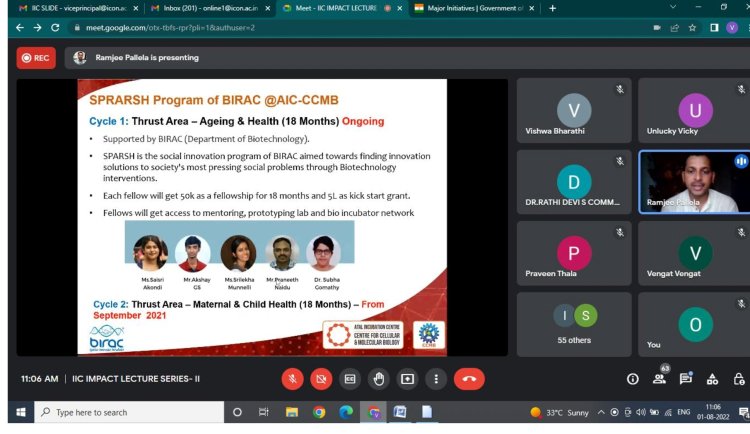
Task: Open Windows Start menu
Action: tap(21, 412)
